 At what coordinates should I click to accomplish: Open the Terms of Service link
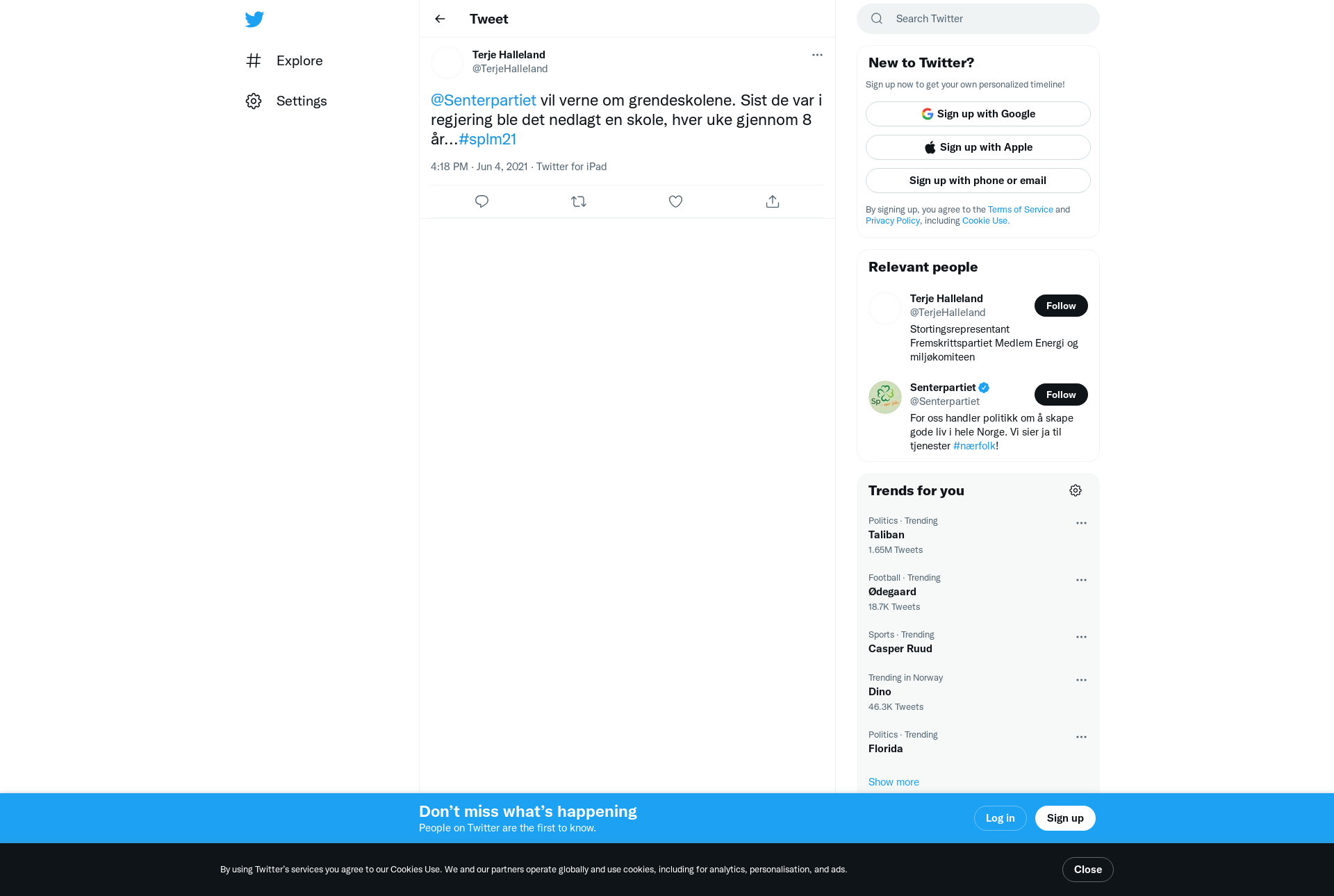click(x=1021, y=210)
